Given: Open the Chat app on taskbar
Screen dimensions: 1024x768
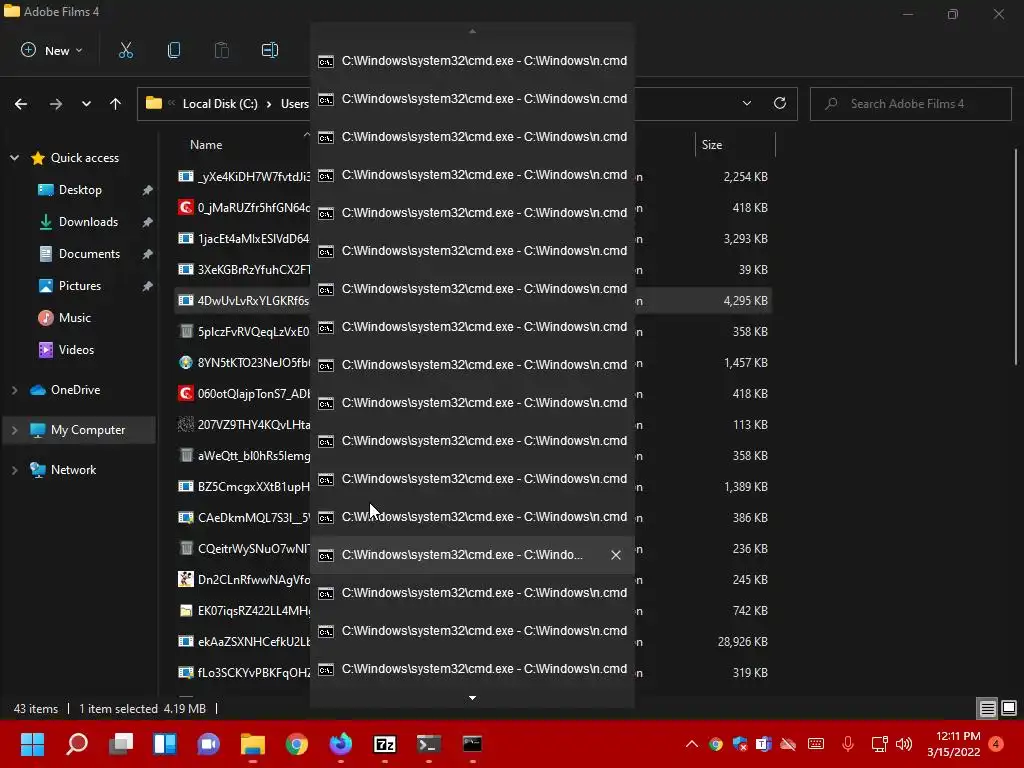Looking at the screenshot, I should point(208,744).
